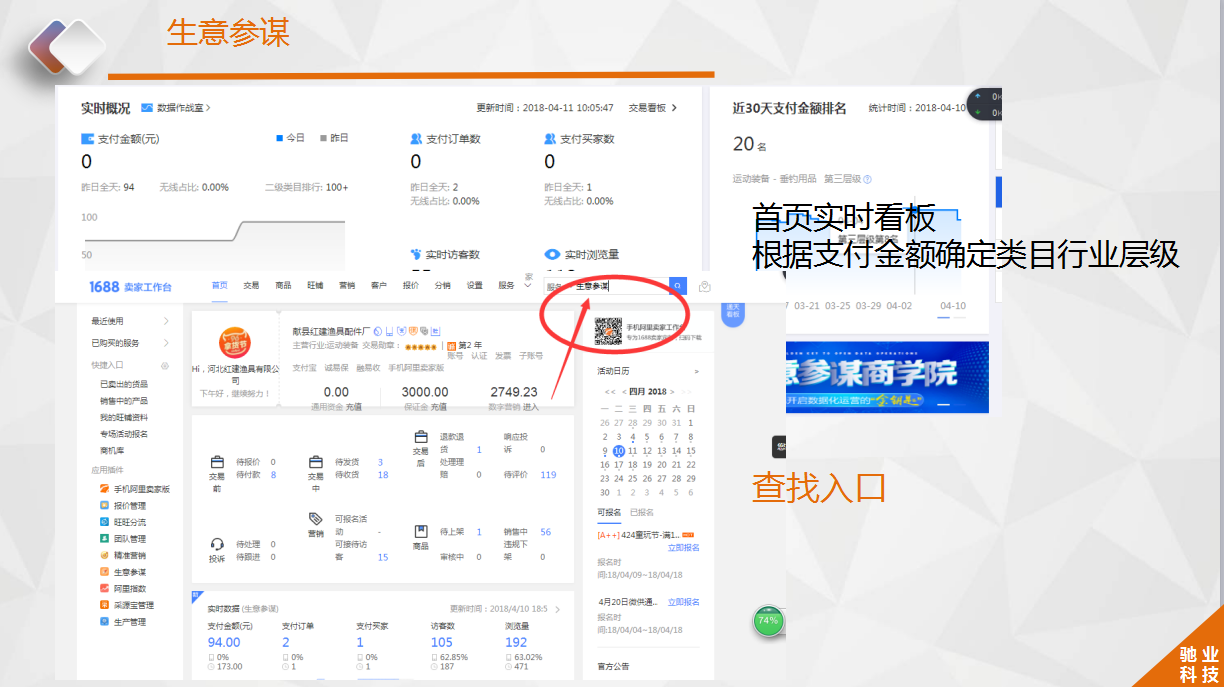Open the 客户 nav menu

pos(378,286)
